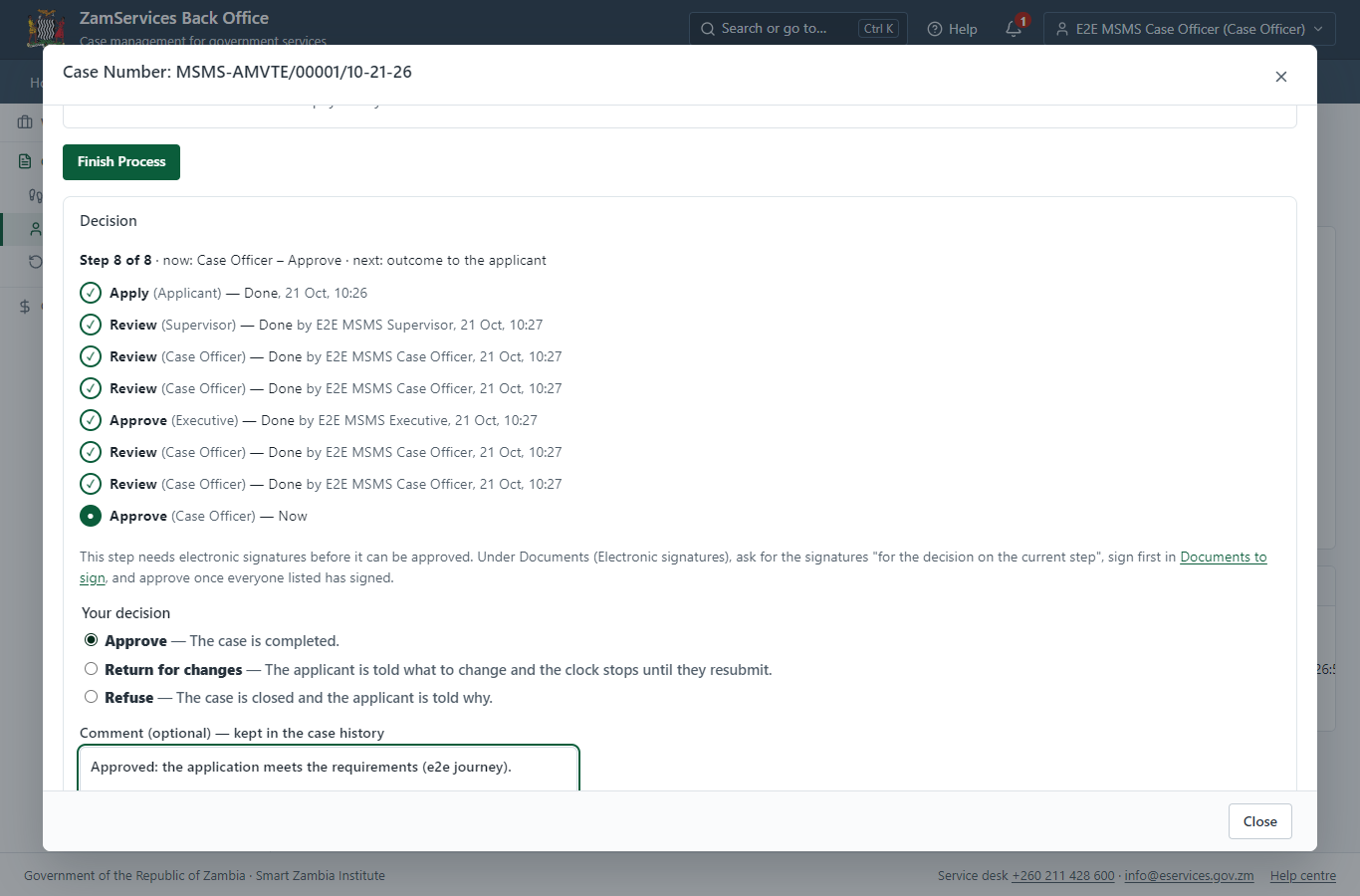Image resolution: width=1360 pixels, height=896 pixels.
Task: Select the Return for changes radio button
Action: (92, 669)
